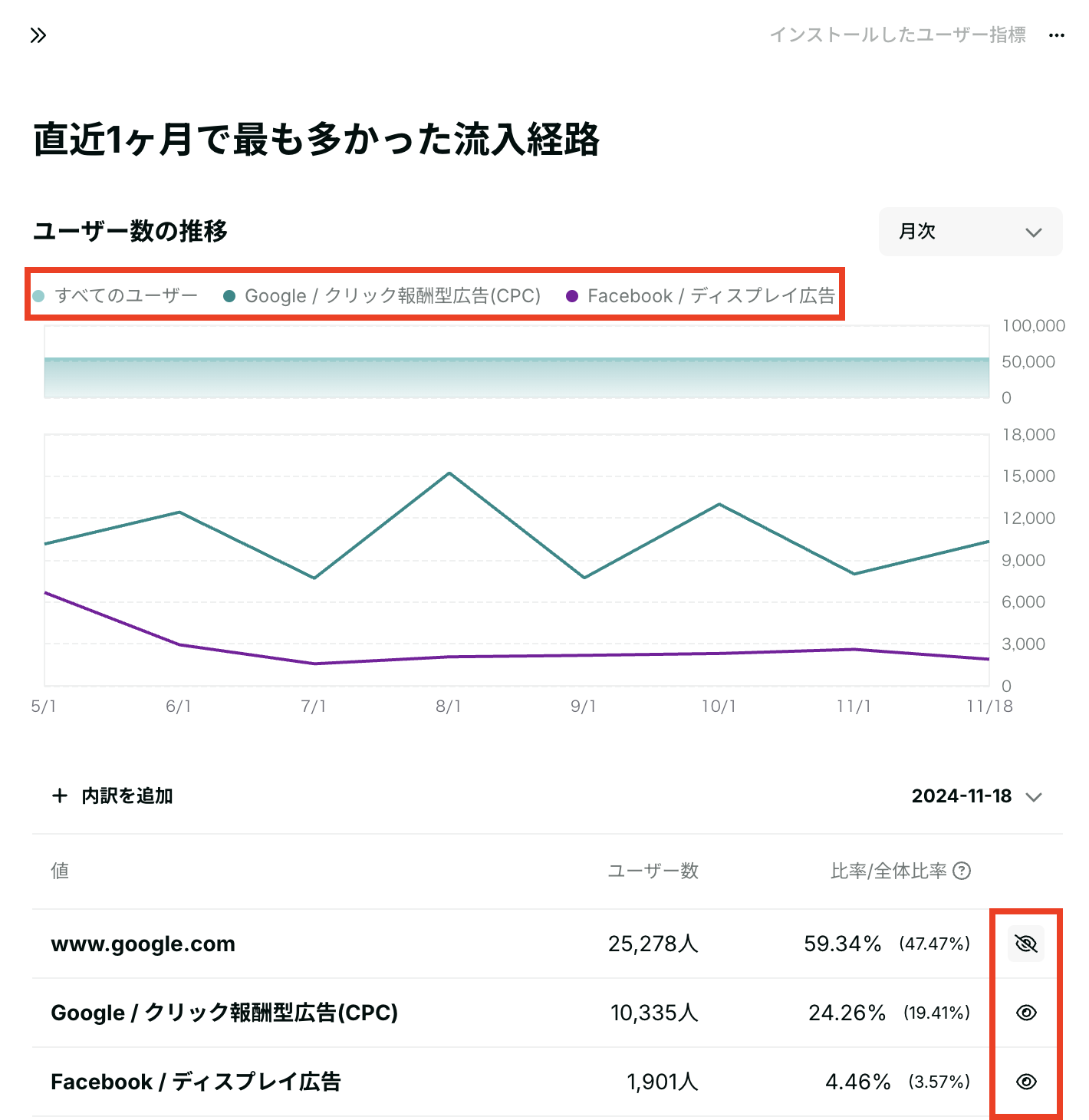
Task: Click the ユーザー数の推移 section title
Action: coord(130,231)
